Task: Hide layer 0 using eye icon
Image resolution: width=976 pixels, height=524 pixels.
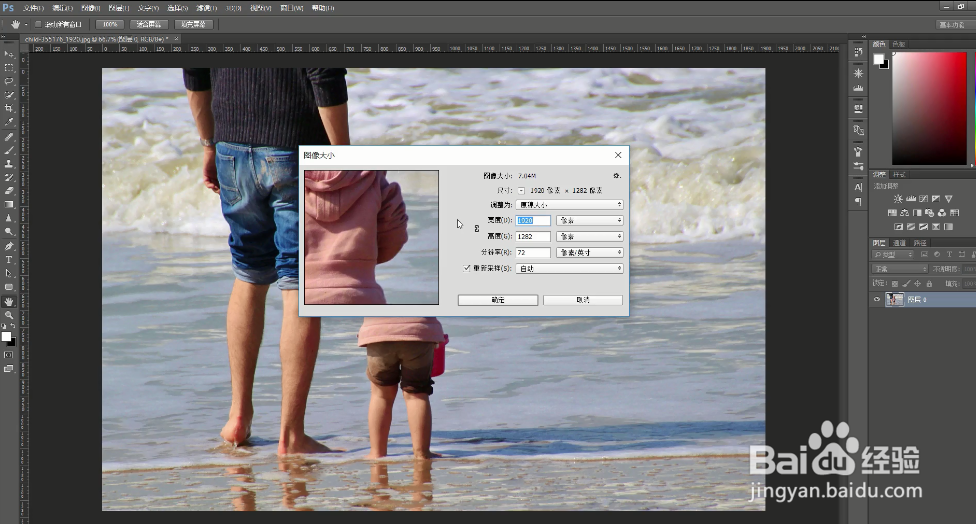Action: (x=877, y=299)
